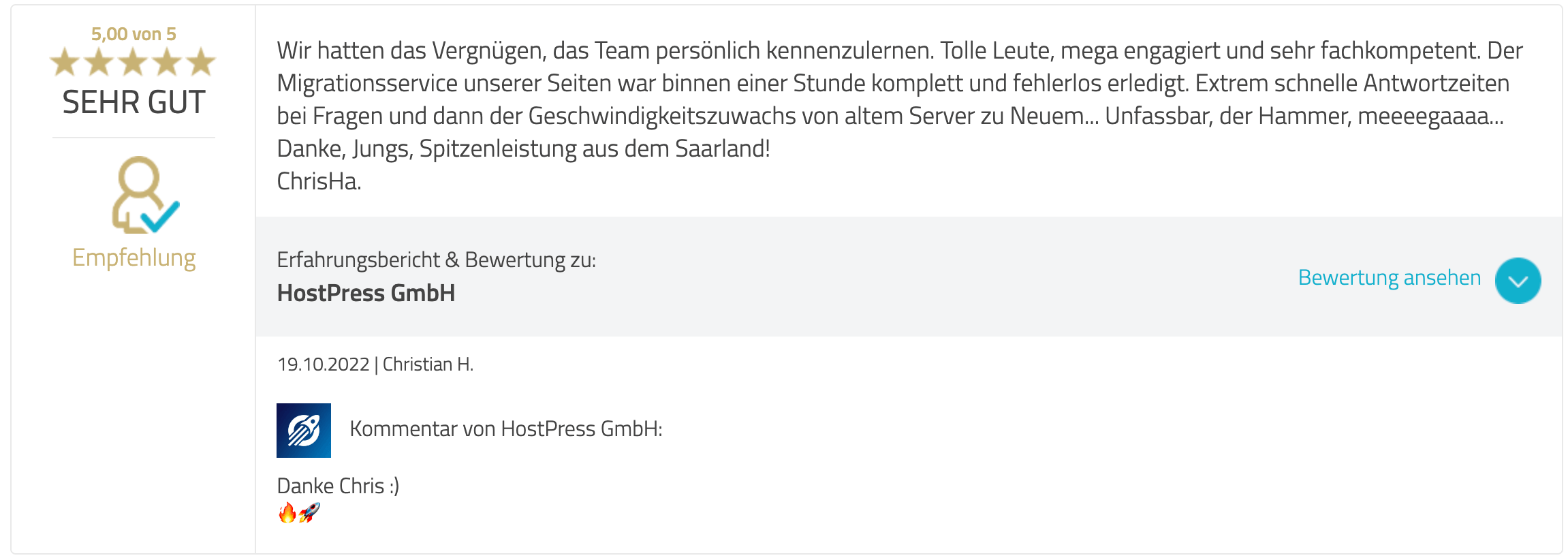Click the first gold rating star
The width and height of the screenshot is (1568, 560).
(65, 61)
